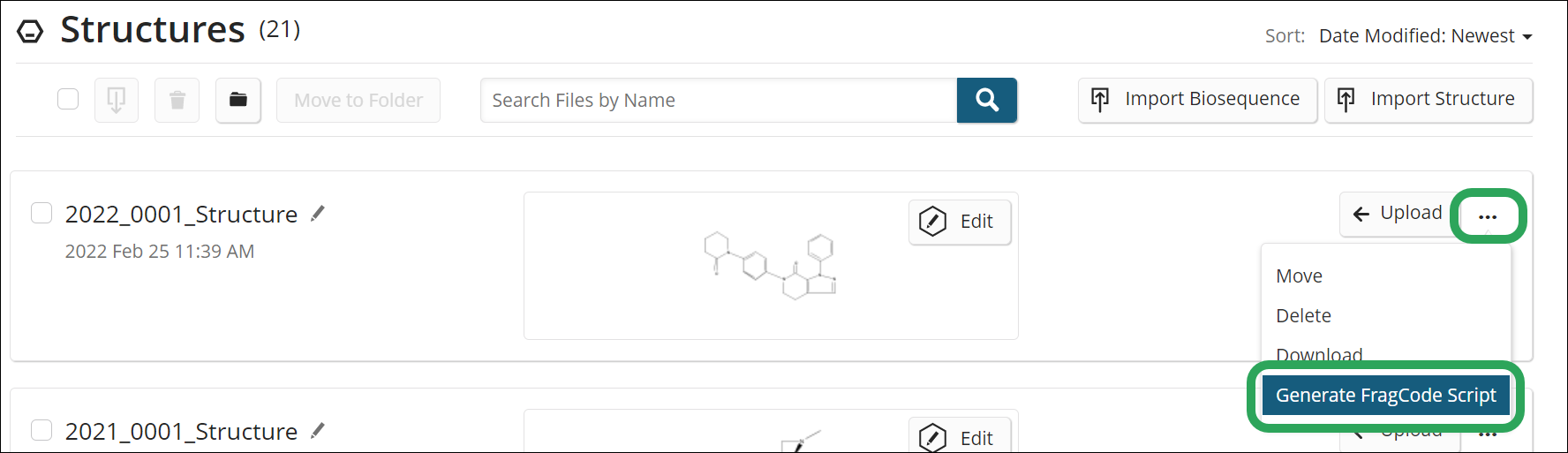Click the folder icon button in toolbar

[x=237, y=100]
